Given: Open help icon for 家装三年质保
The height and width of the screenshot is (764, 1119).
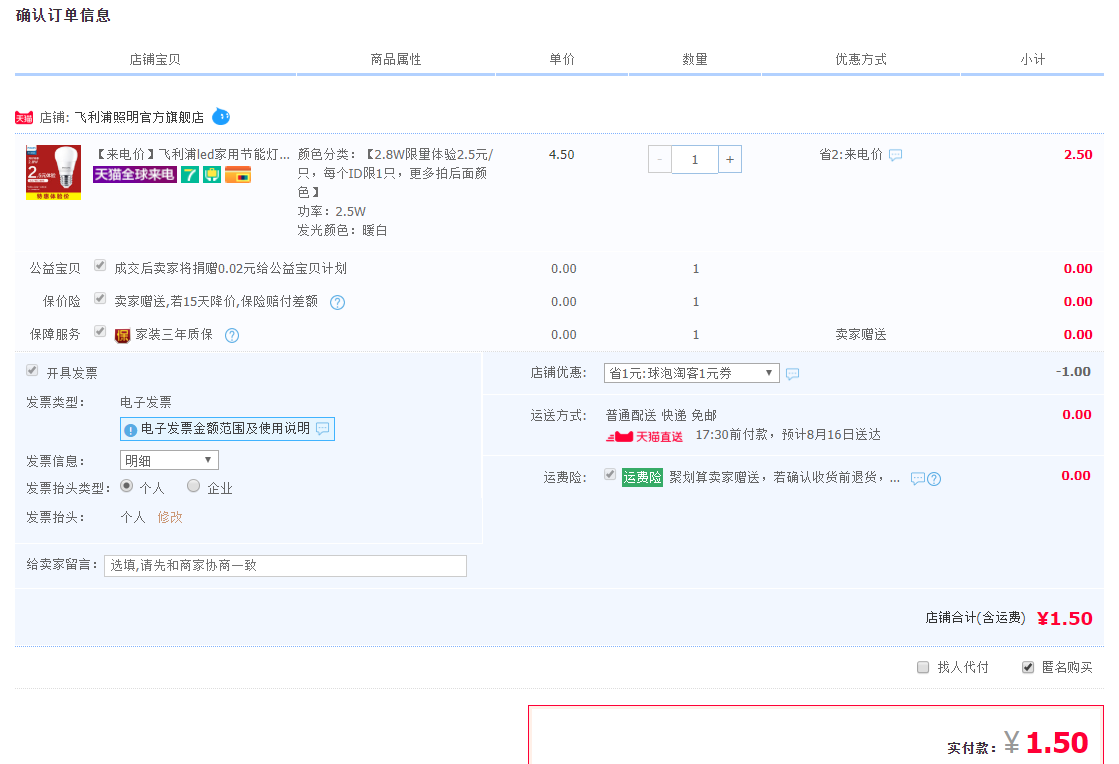Looking at the screenshot, I should point(232,335).
